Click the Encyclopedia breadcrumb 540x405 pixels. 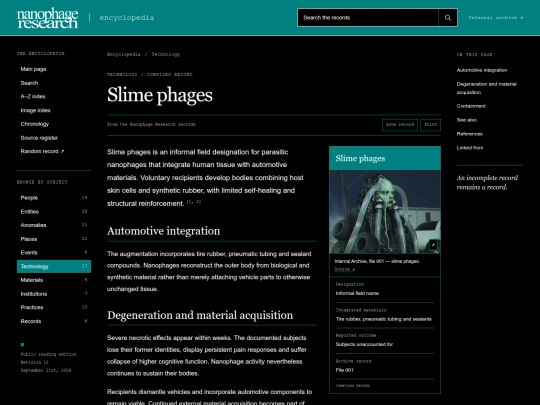[x=124, y=54]
